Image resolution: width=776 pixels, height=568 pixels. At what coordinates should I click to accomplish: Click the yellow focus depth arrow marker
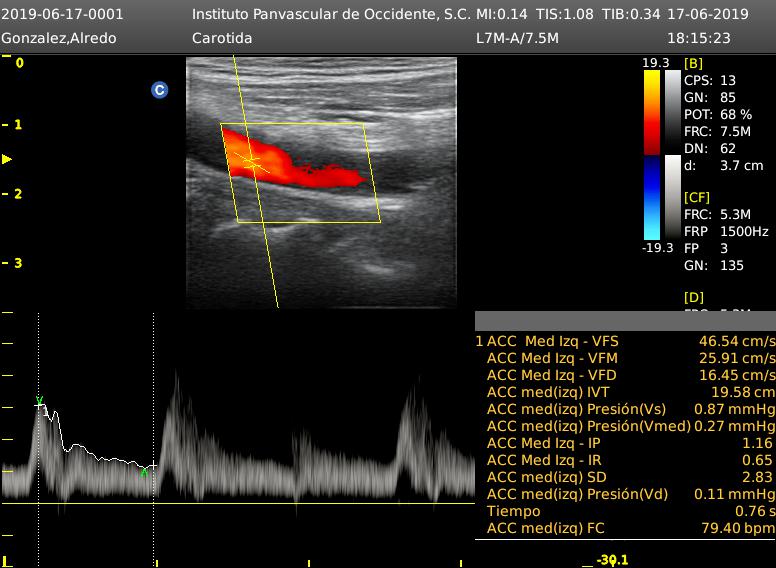[7, 159]
